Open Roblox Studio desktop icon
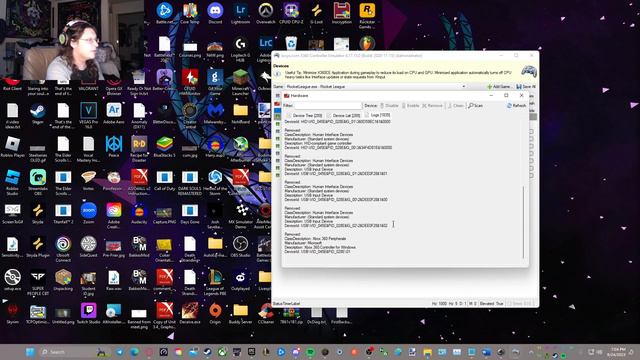640x360 pixels. coord(12,183)
